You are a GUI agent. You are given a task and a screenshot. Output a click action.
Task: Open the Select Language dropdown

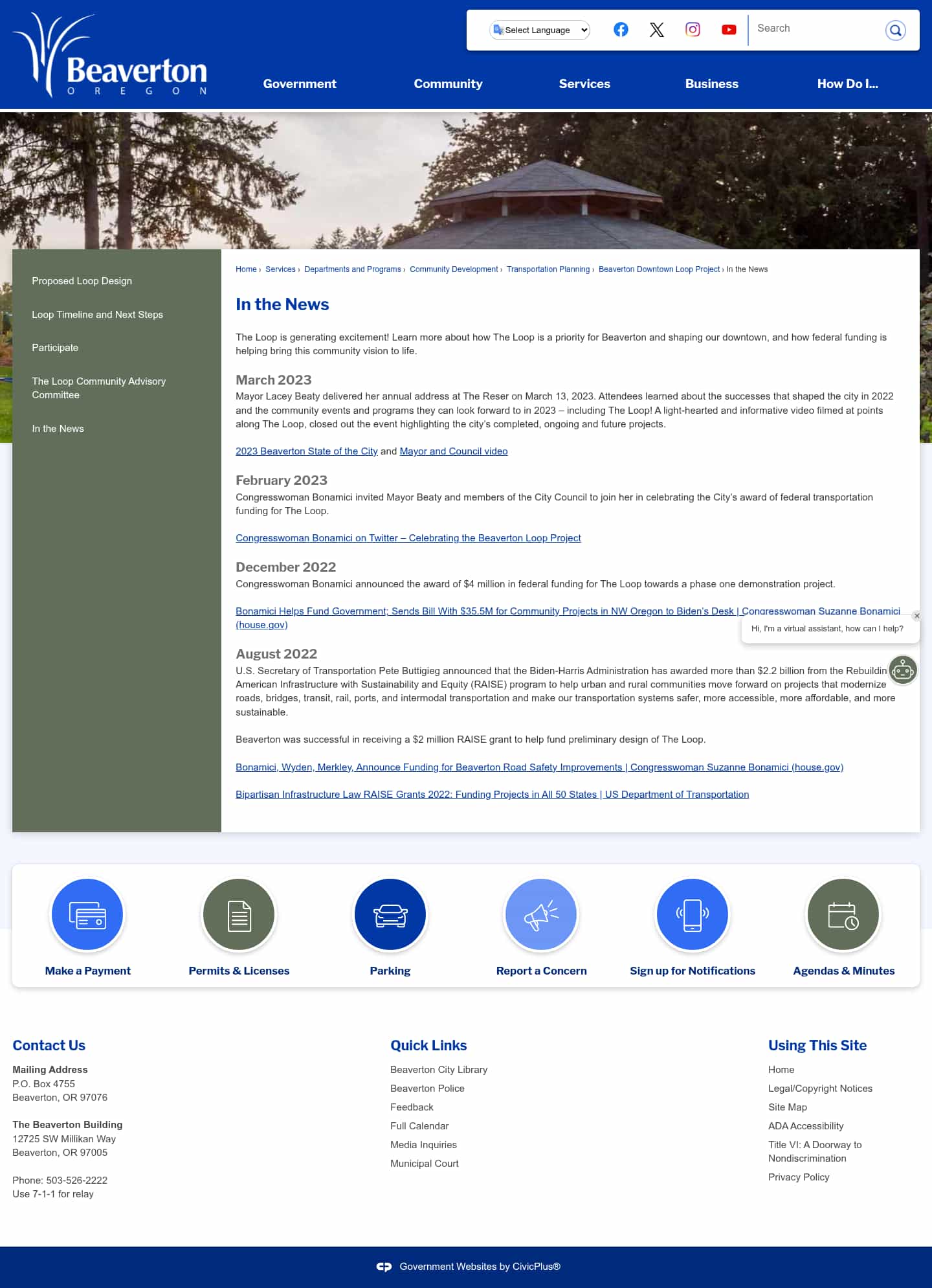[x=540, y=30]
